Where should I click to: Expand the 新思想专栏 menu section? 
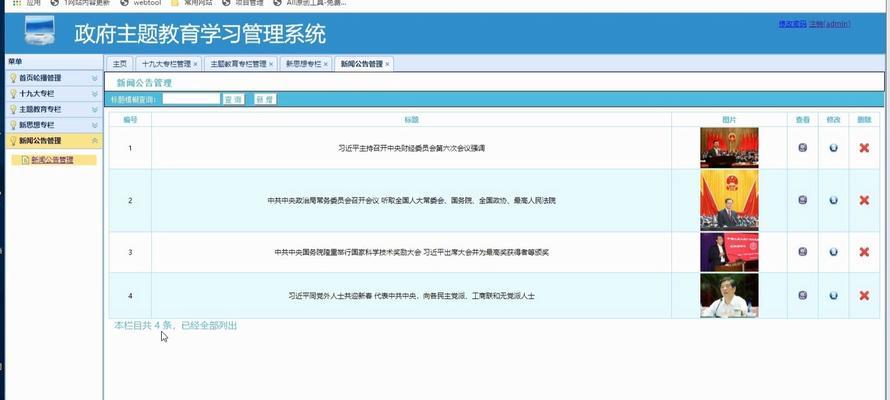click(x=95, y=124)
